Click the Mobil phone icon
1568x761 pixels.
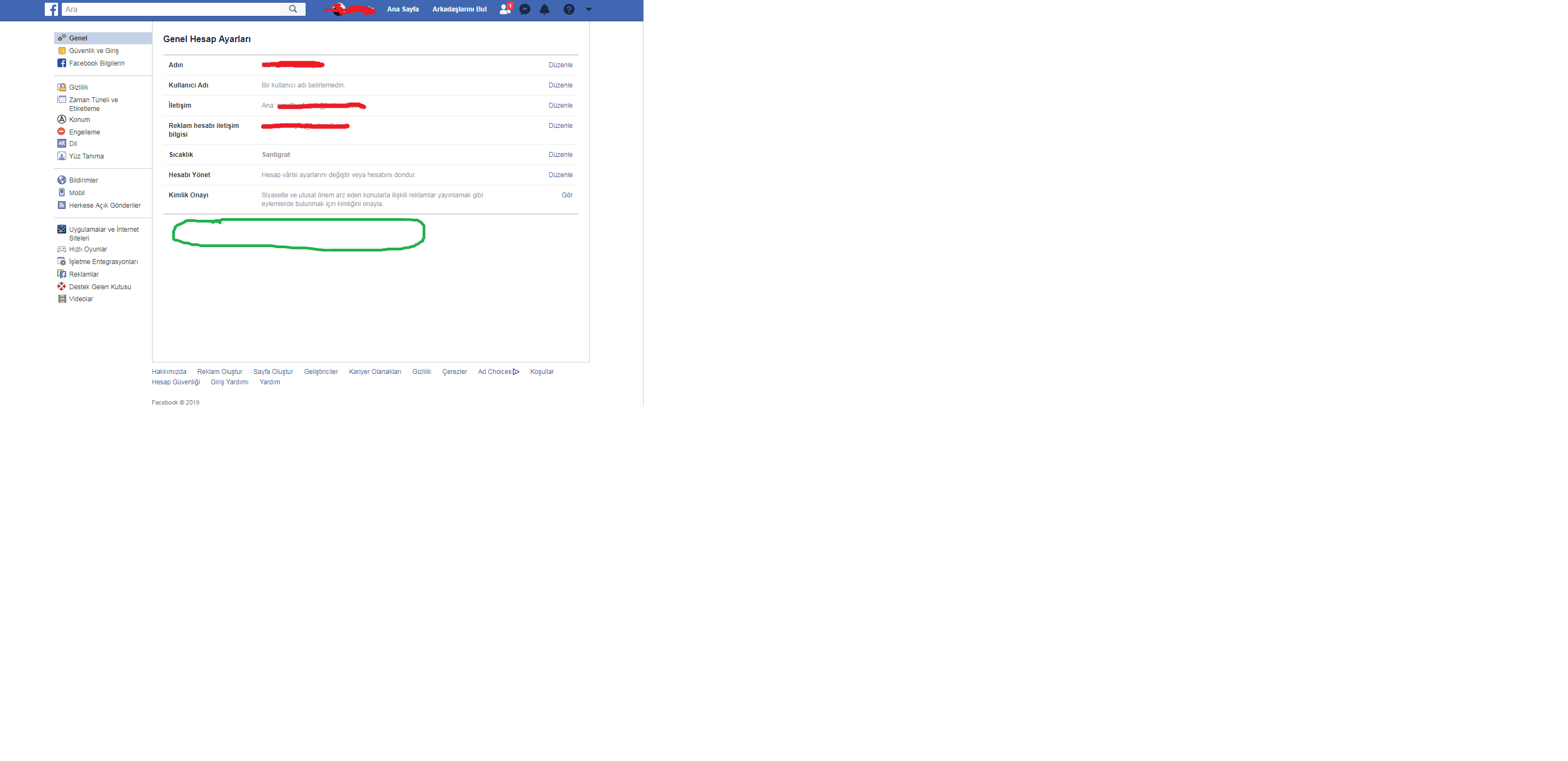pyautogui.click(x=61, y=192)
